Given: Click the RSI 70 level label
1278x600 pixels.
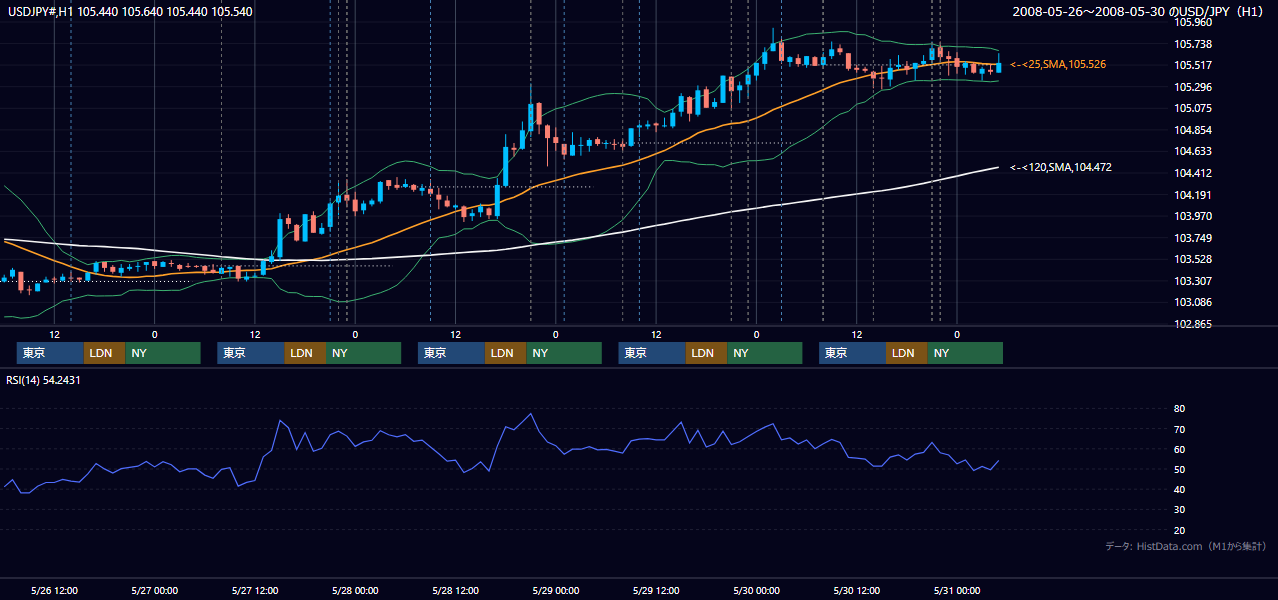Looking at the screenshot, I should (1180, 429).
